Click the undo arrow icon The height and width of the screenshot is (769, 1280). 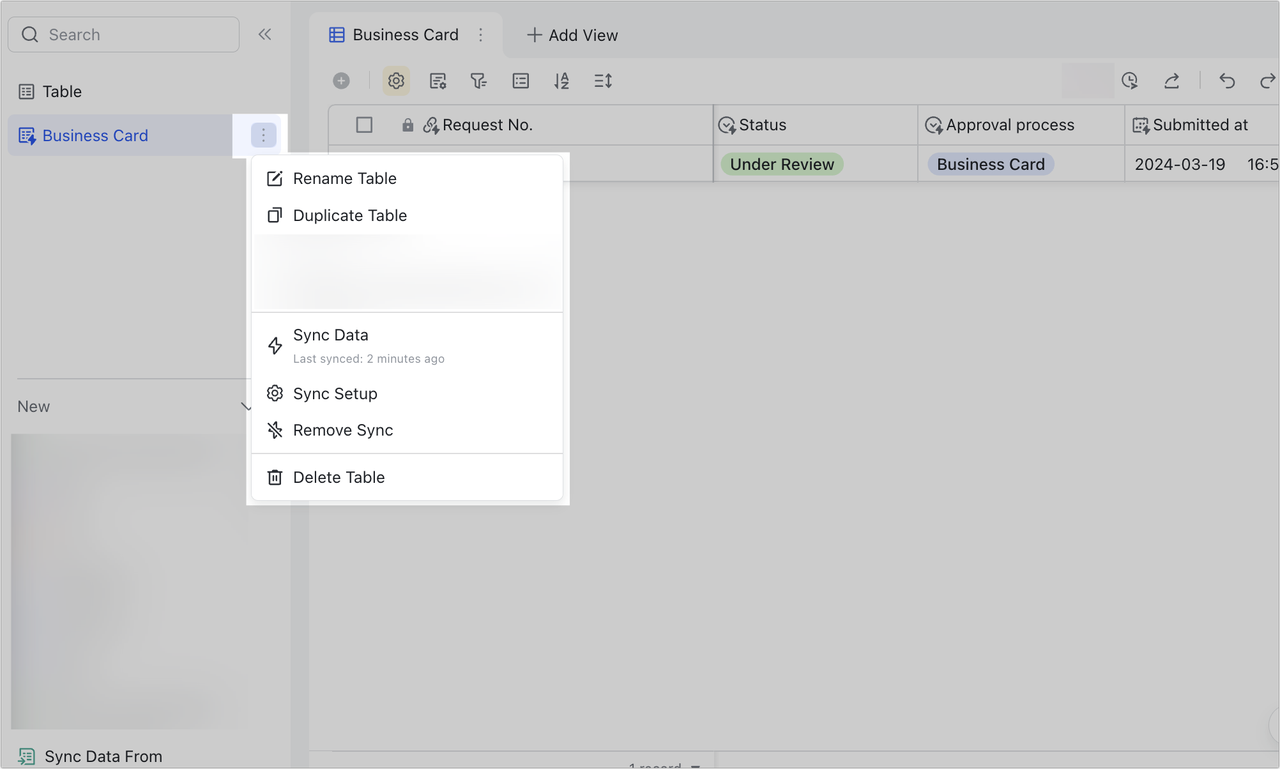click(x=1227, y=80)
